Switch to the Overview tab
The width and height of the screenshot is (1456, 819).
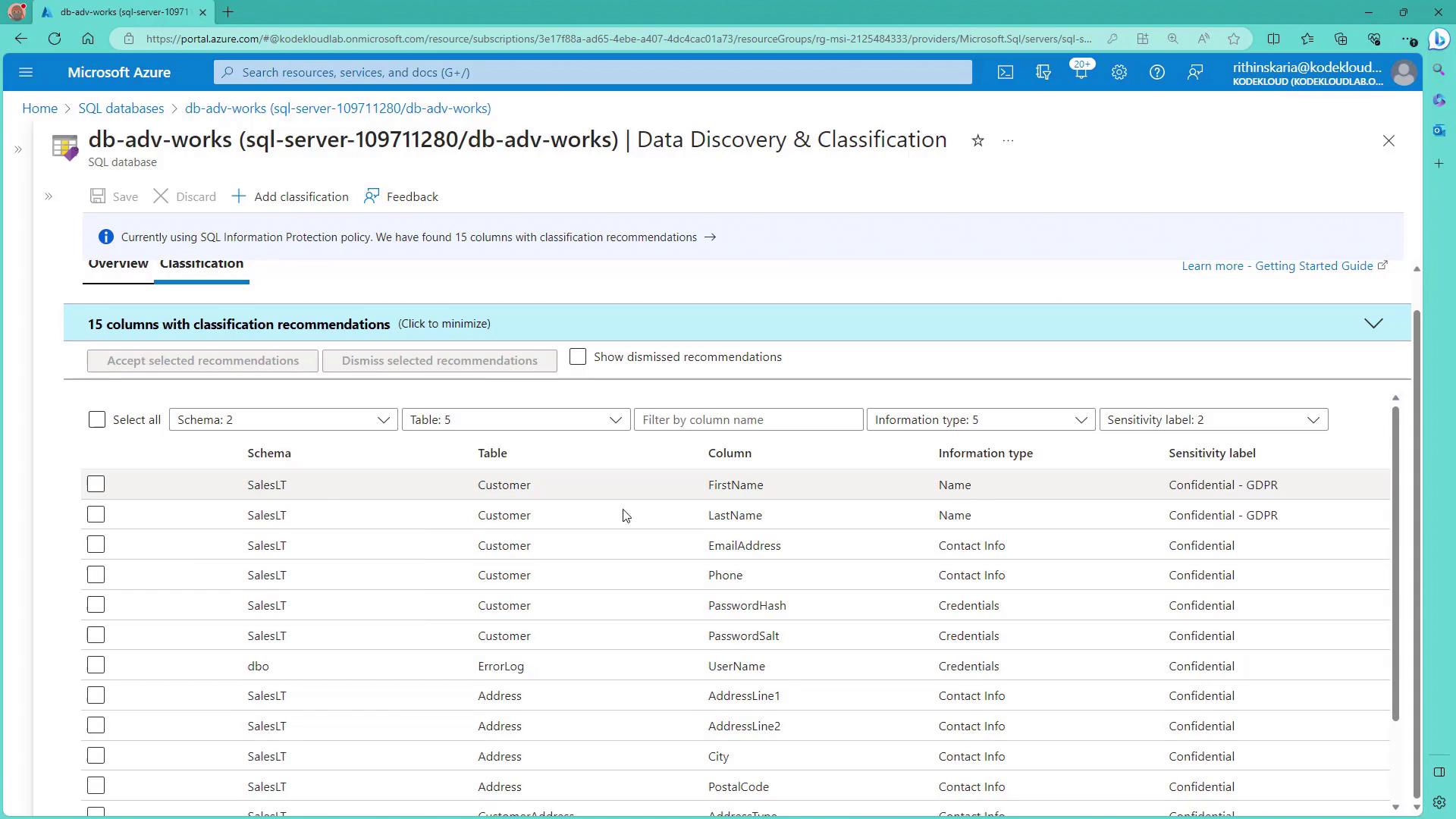(118, 263)
